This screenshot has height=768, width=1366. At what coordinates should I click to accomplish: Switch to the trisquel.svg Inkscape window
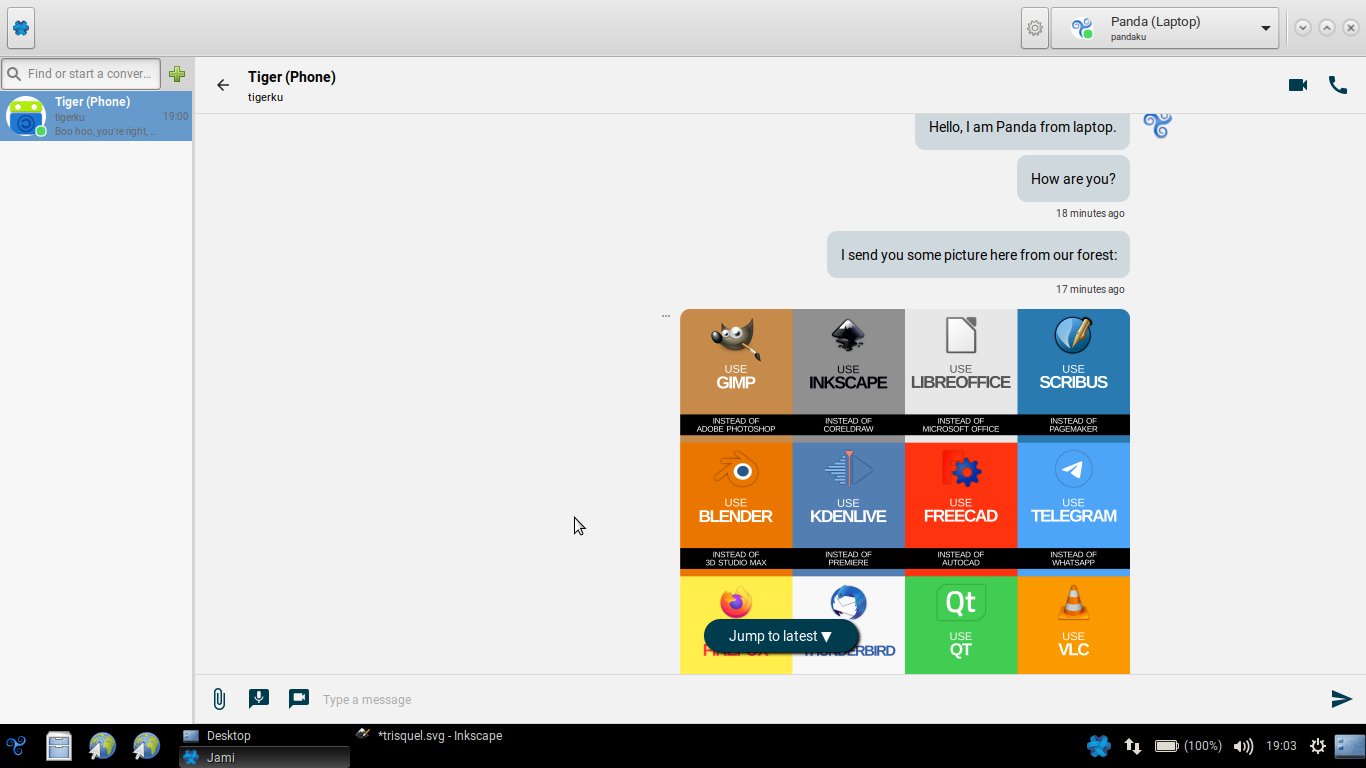[x=438, y=735]
